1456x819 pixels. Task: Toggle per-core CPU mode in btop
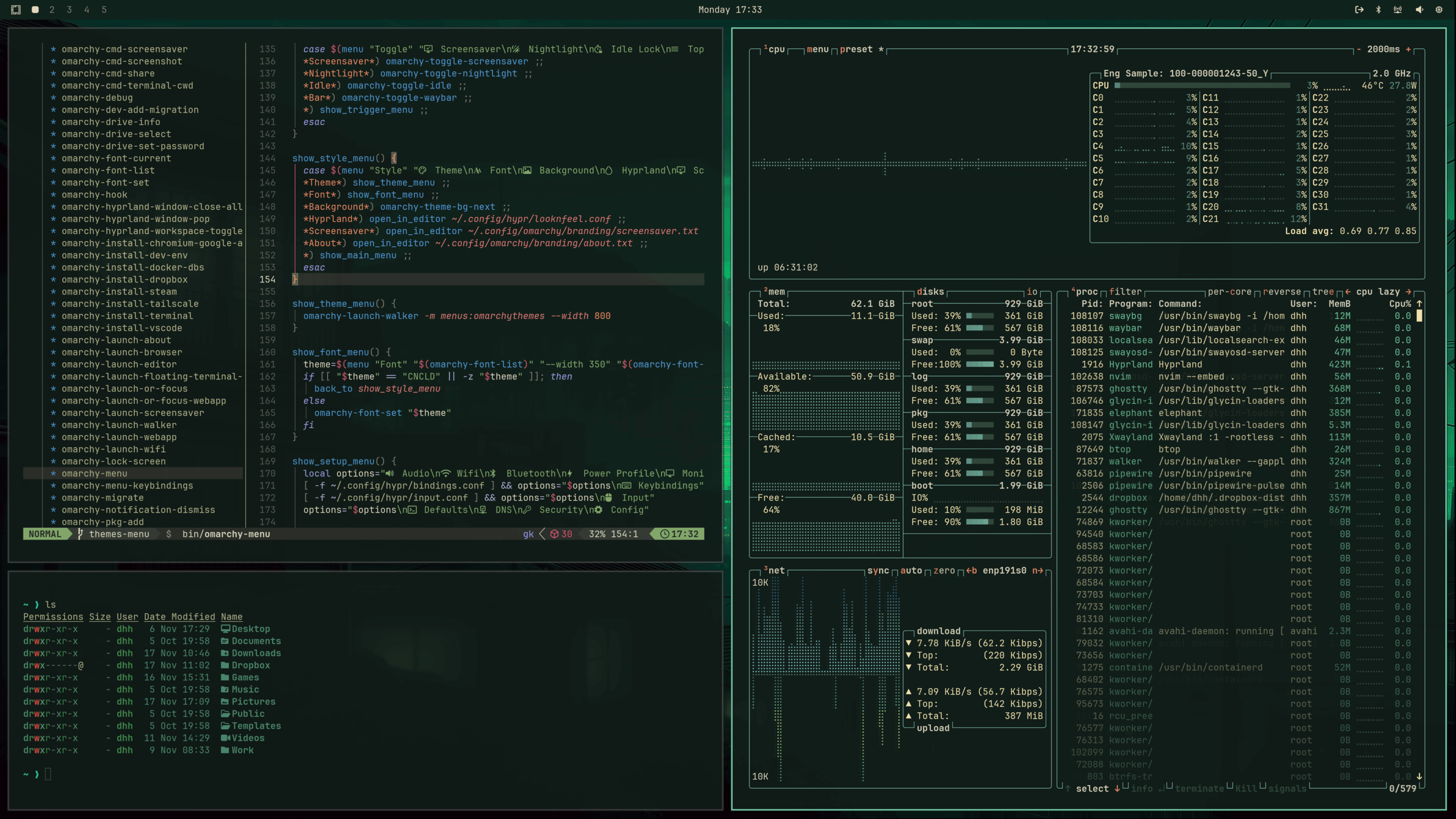[x=1229, y=292]
